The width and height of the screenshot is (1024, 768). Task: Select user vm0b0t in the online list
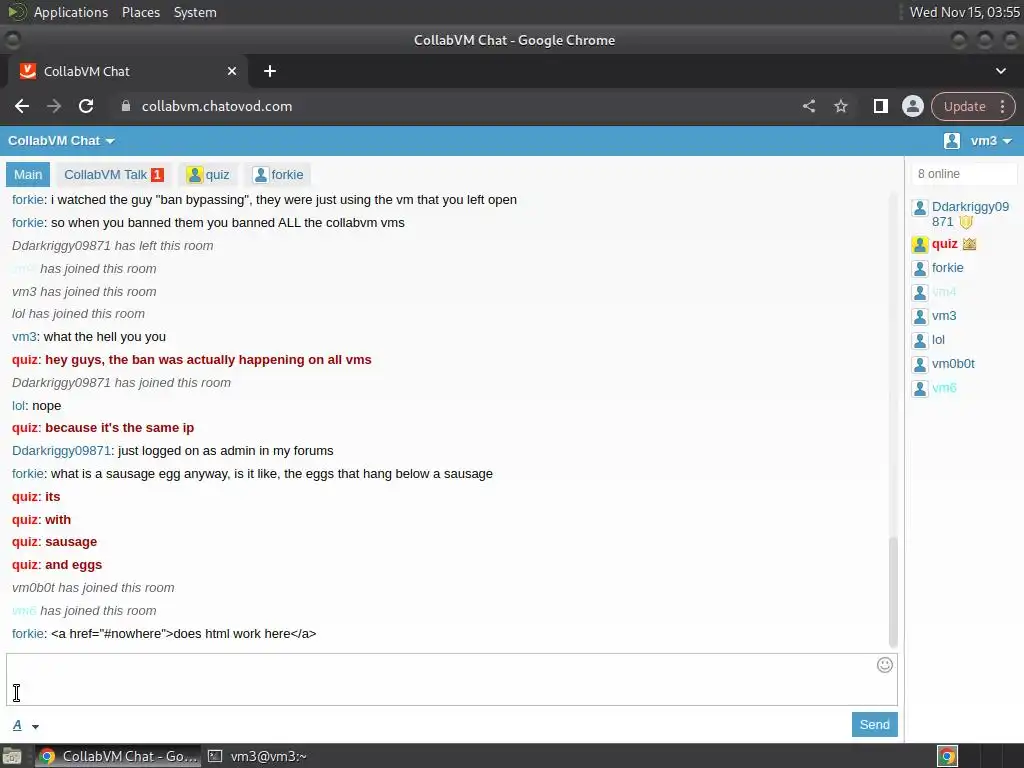coord(953,364)
